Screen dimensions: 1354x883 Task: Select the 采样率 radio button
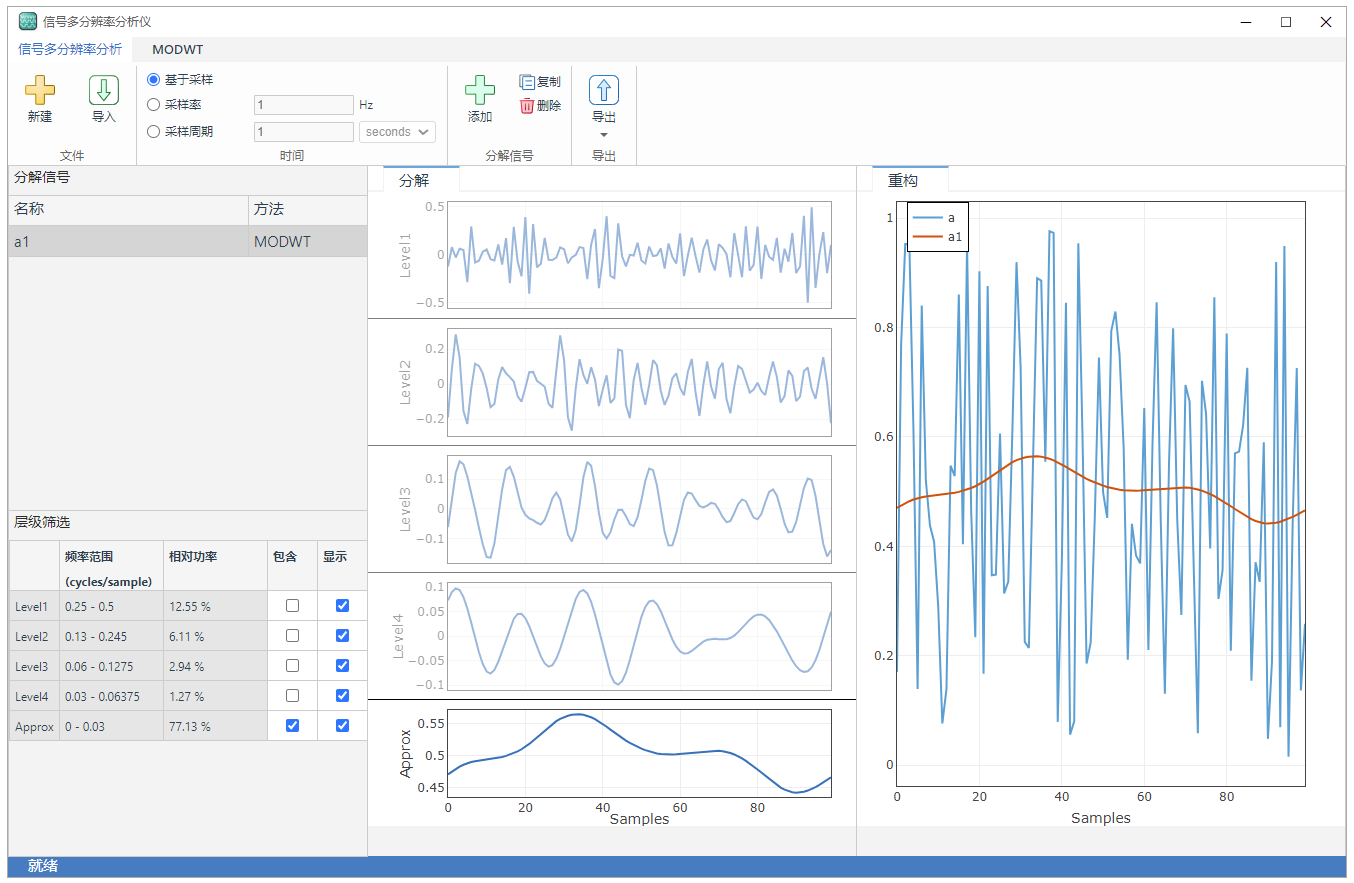(x=153, y=104)
